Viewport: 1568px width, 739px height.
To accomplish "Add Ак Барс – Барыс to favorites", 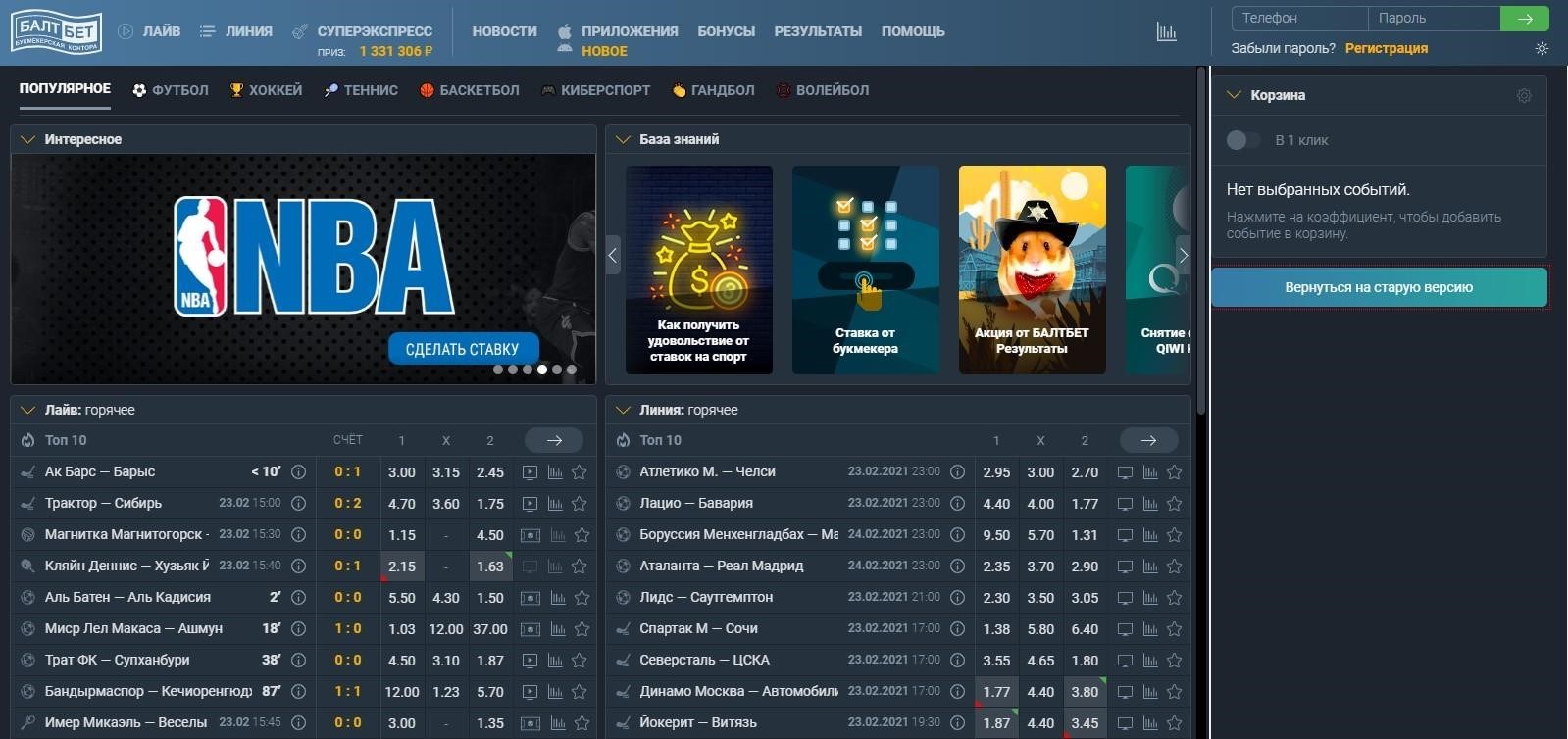I will pos(580,472).
